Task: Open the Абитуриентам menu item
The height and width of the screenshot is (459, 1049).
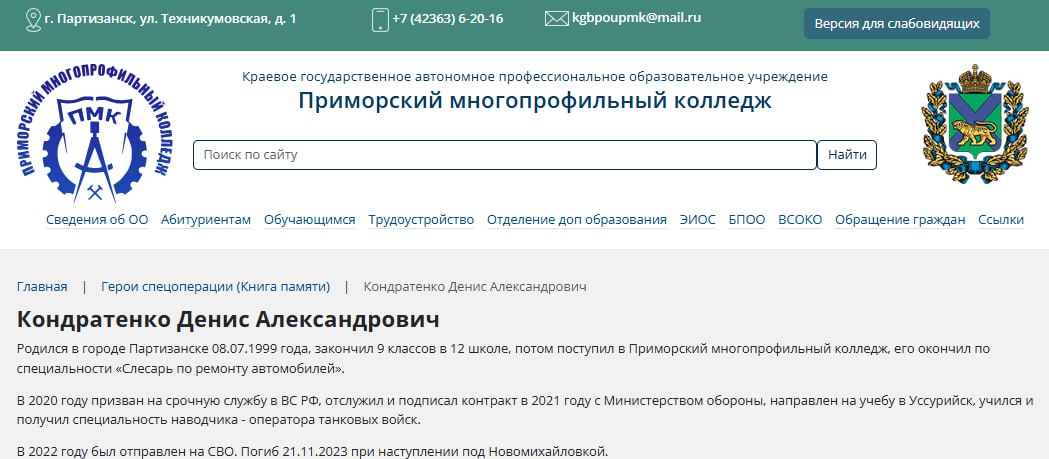Action: (x=206, y=220)
